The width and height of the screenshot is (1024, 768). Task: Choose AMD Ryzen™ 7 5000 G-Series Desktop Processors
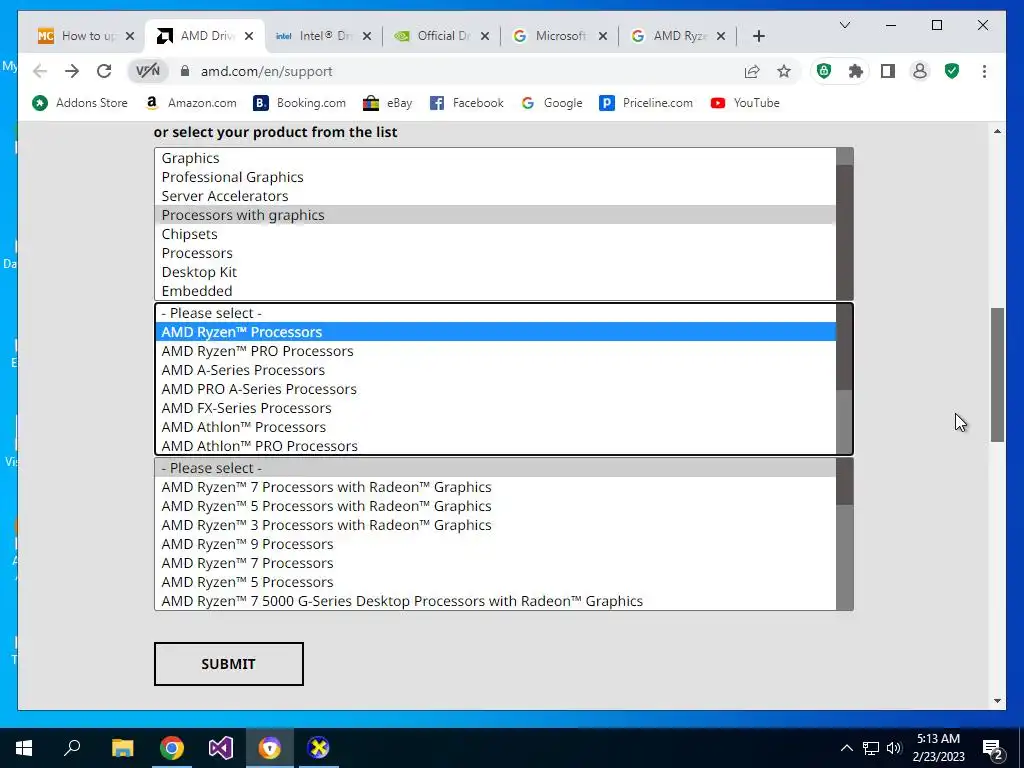(x=495, y=601)
